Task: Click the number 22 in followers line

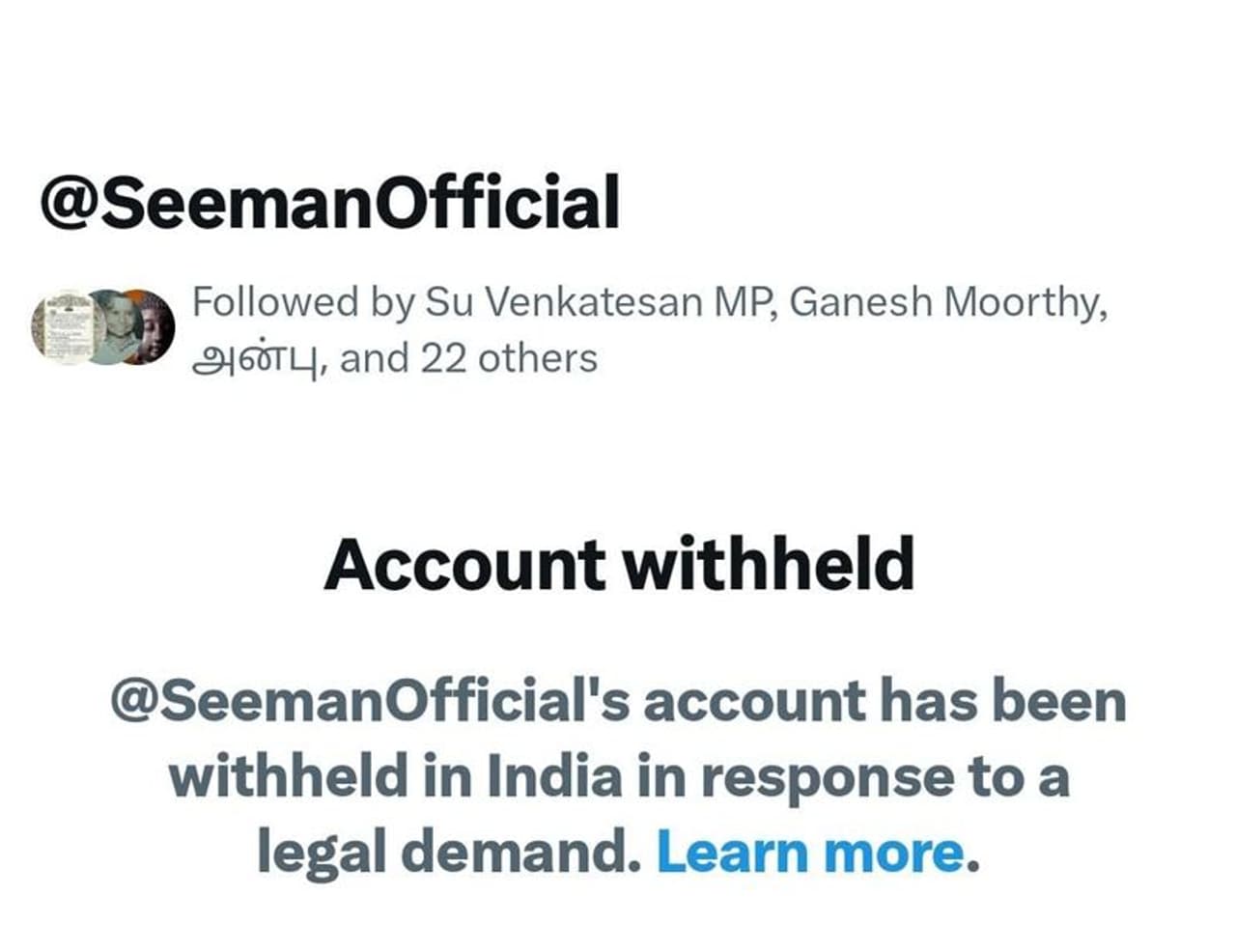Action: pyautogui.click(x=443, y=359)
